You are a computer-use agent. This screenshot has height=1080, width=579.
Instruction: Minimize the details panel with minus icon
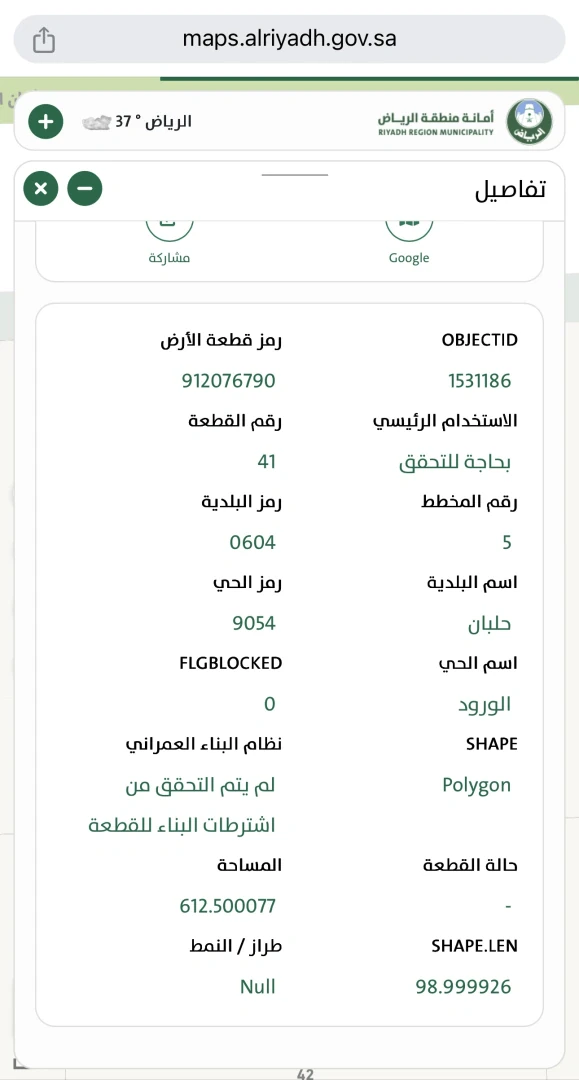[x=85, y=188]
